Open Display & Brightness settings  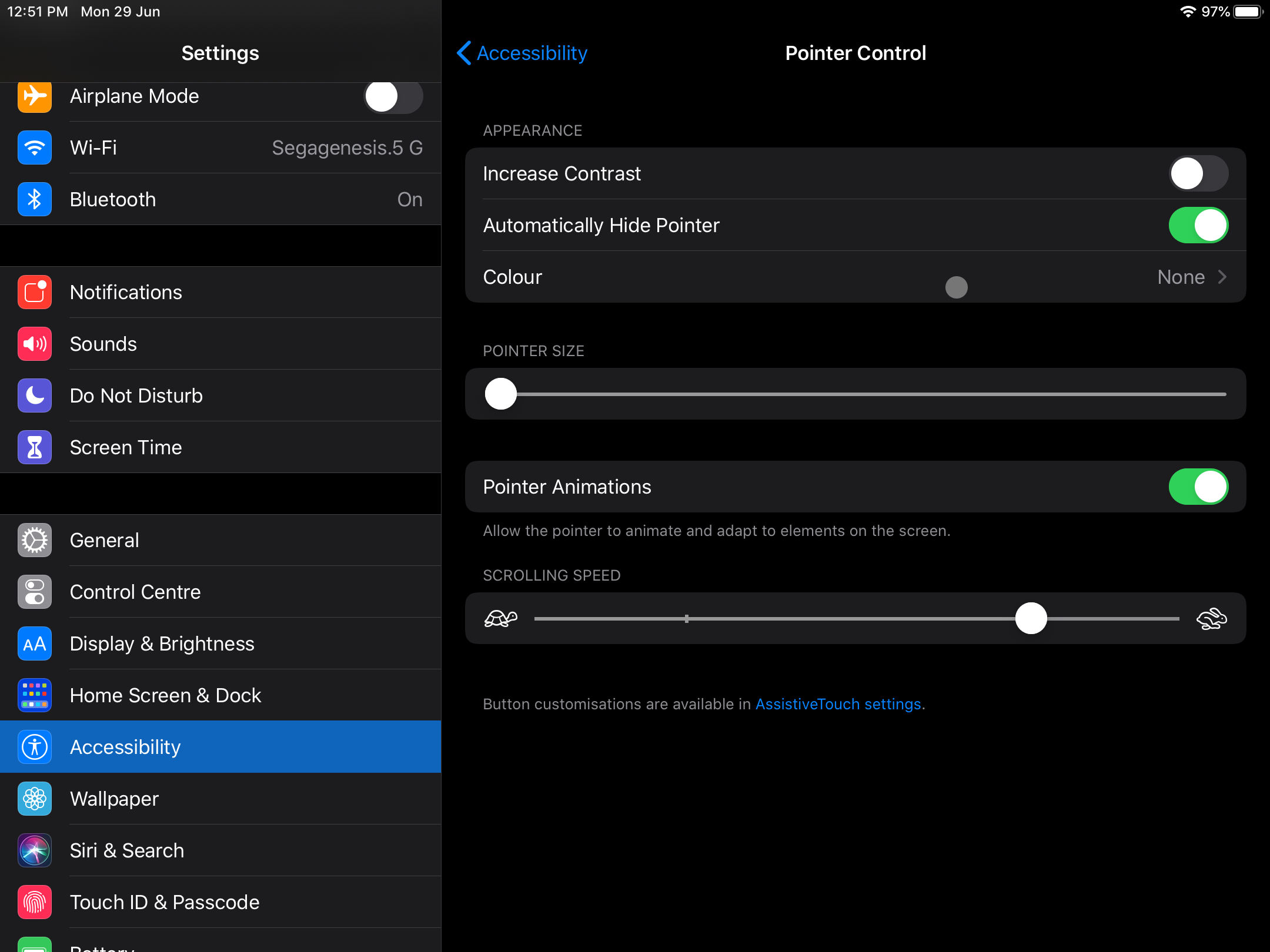click(220, 643)
